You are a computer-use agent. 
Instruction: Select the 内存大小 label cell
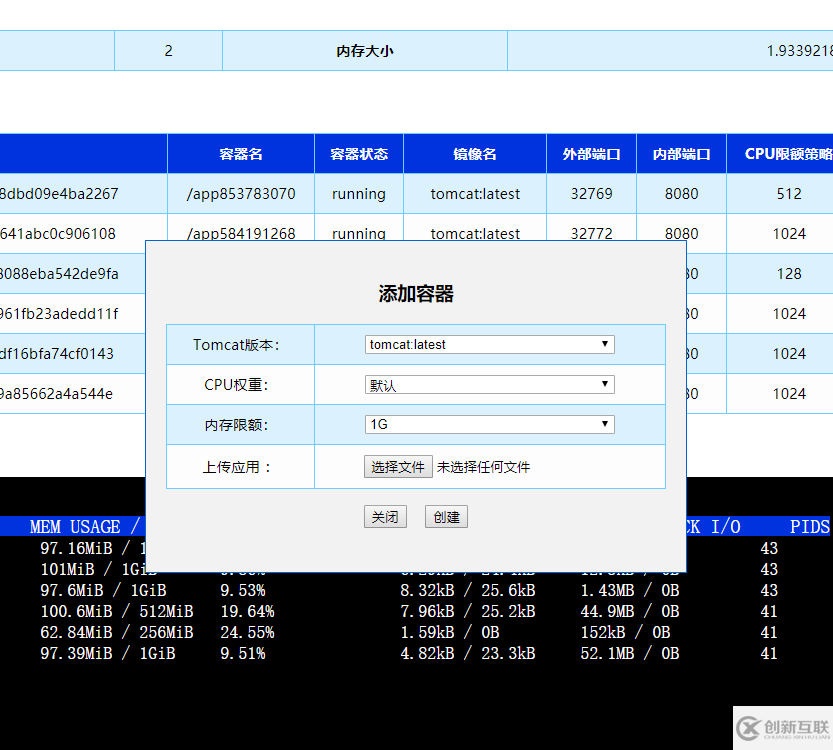365,51
